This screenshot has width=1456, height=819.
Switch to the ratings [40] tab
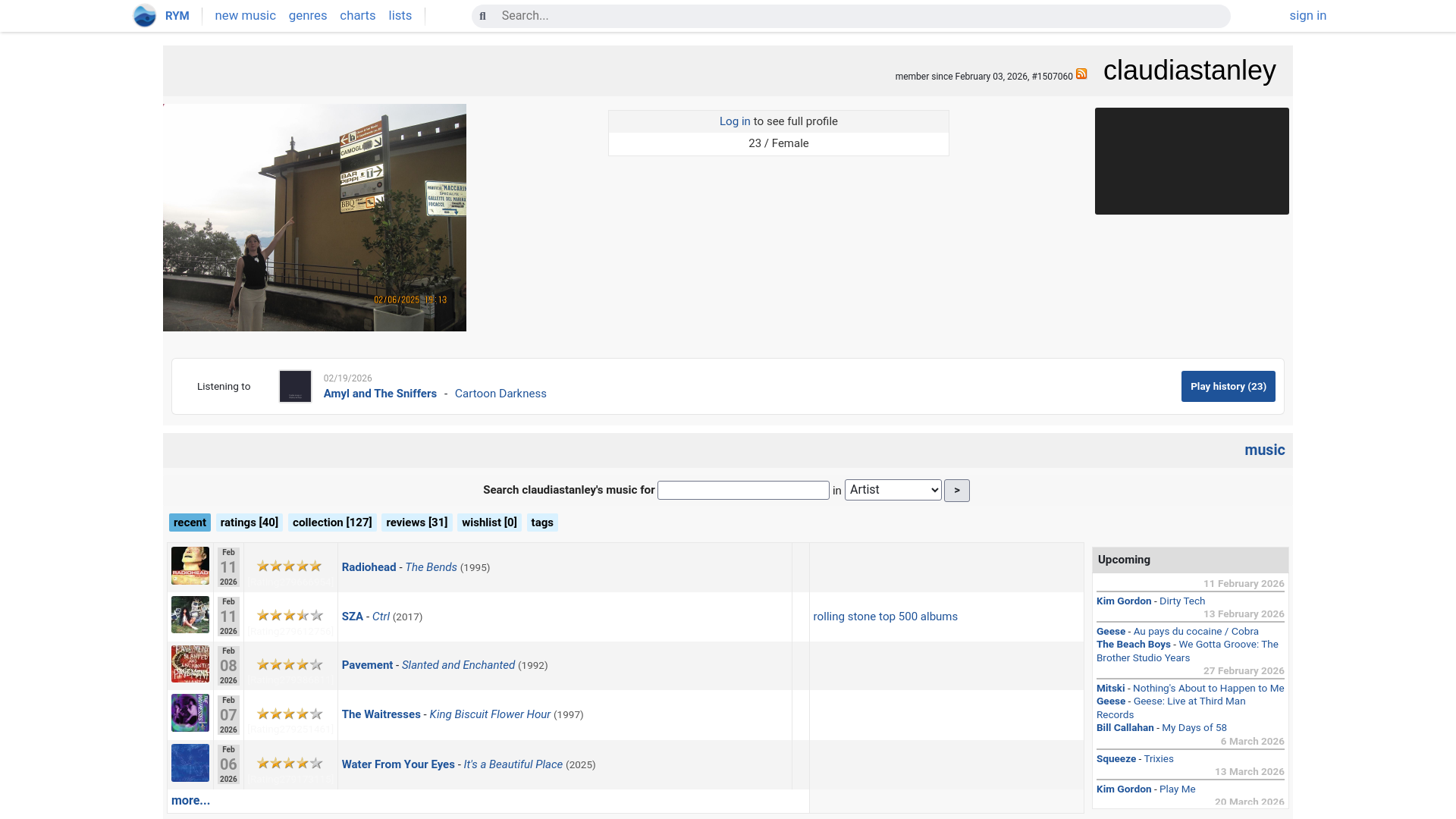coord(249,522)
